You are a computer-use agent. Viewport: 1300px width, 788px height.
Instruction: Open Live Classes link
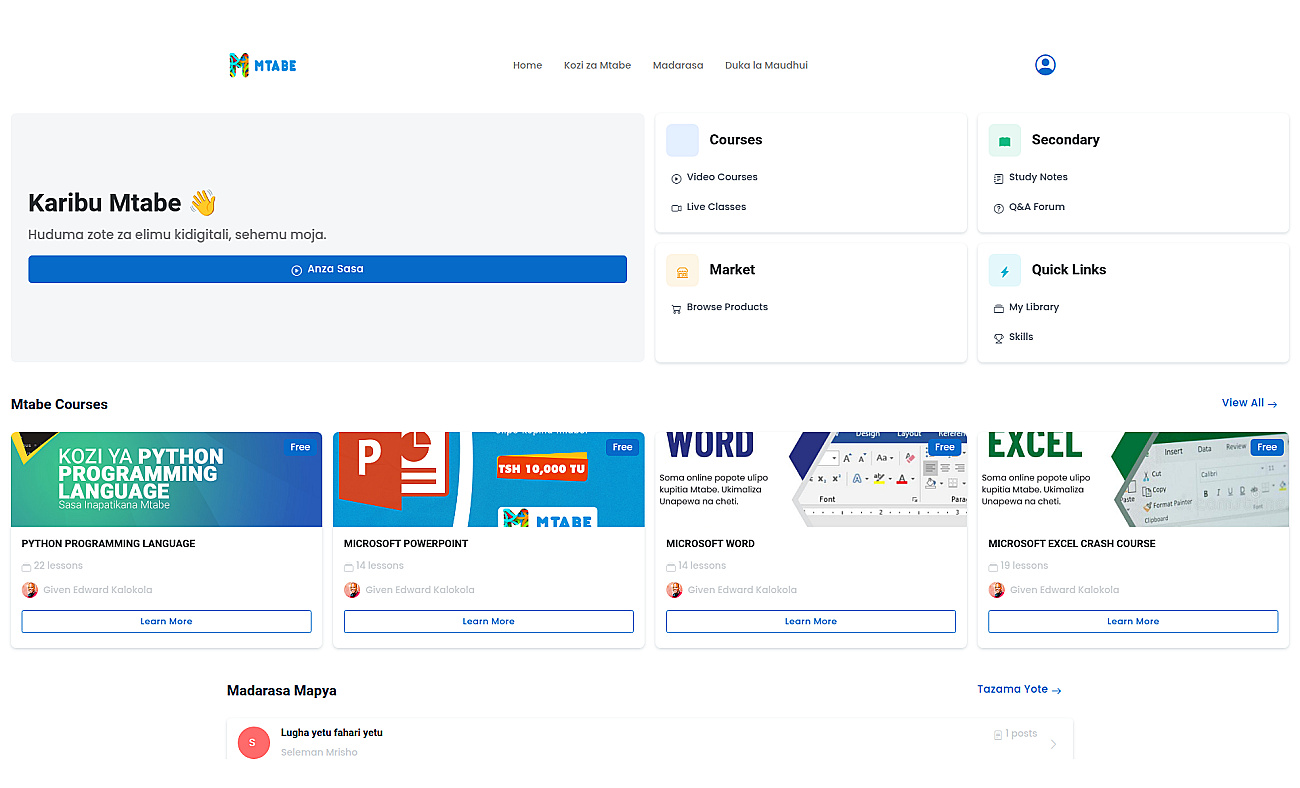coord(716,207)
